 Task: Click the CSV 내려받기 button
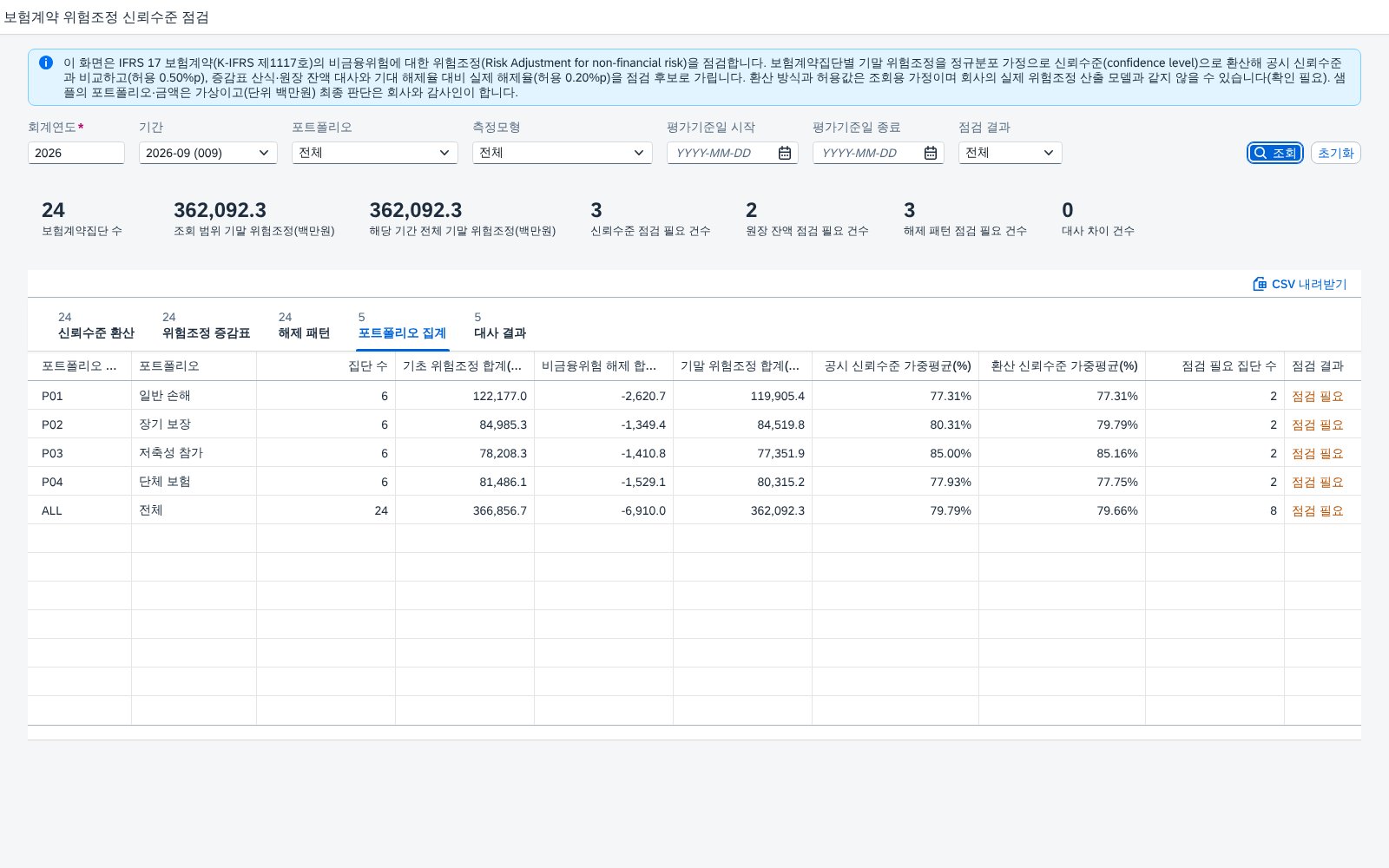point(1300,284)
